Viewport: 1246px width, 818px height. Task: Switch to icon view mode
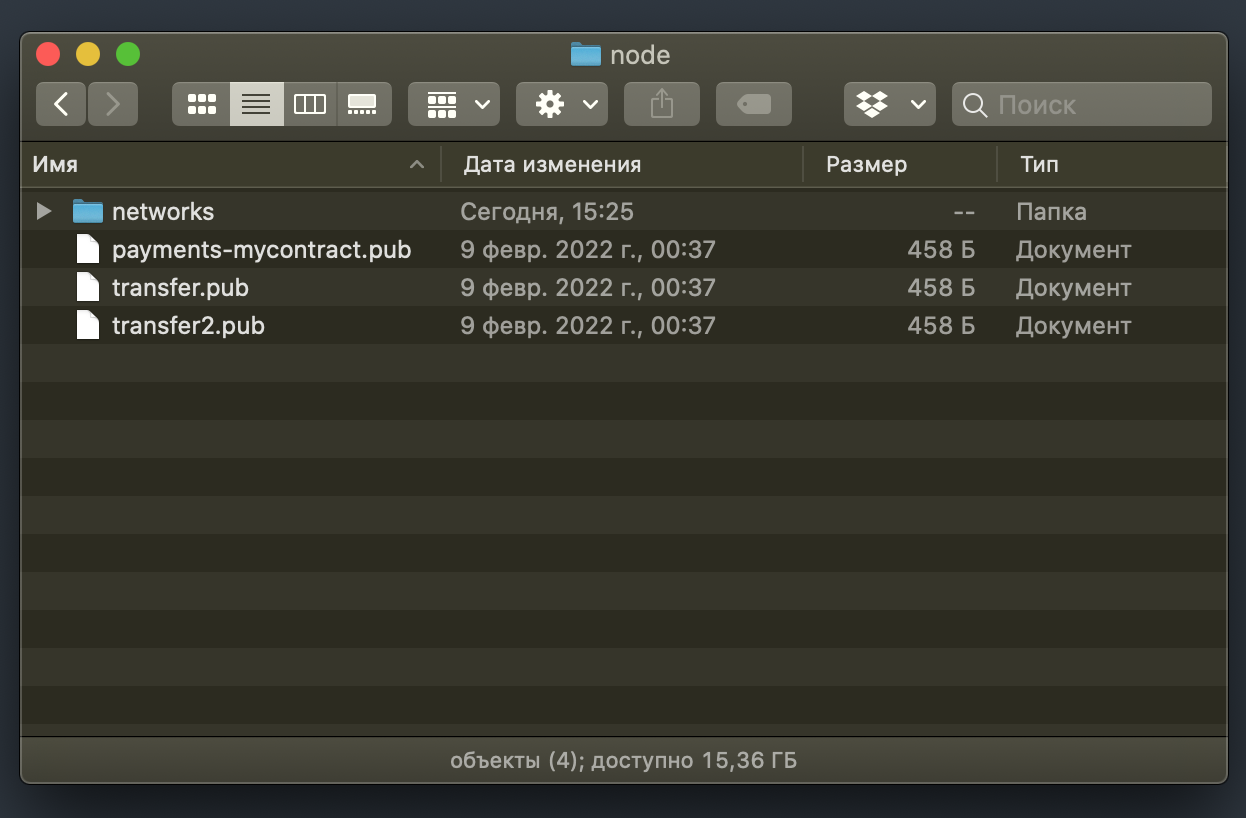tap(202, 104)
